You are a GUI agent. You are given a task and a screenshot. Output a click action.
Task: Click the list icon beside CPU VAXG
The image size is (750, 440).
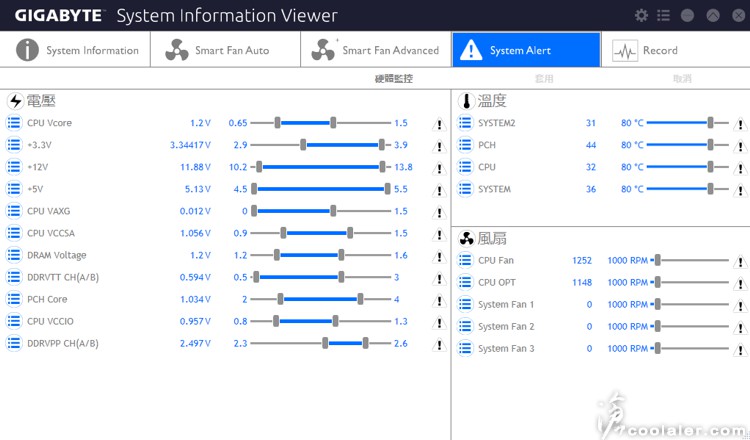click(14, 211)
